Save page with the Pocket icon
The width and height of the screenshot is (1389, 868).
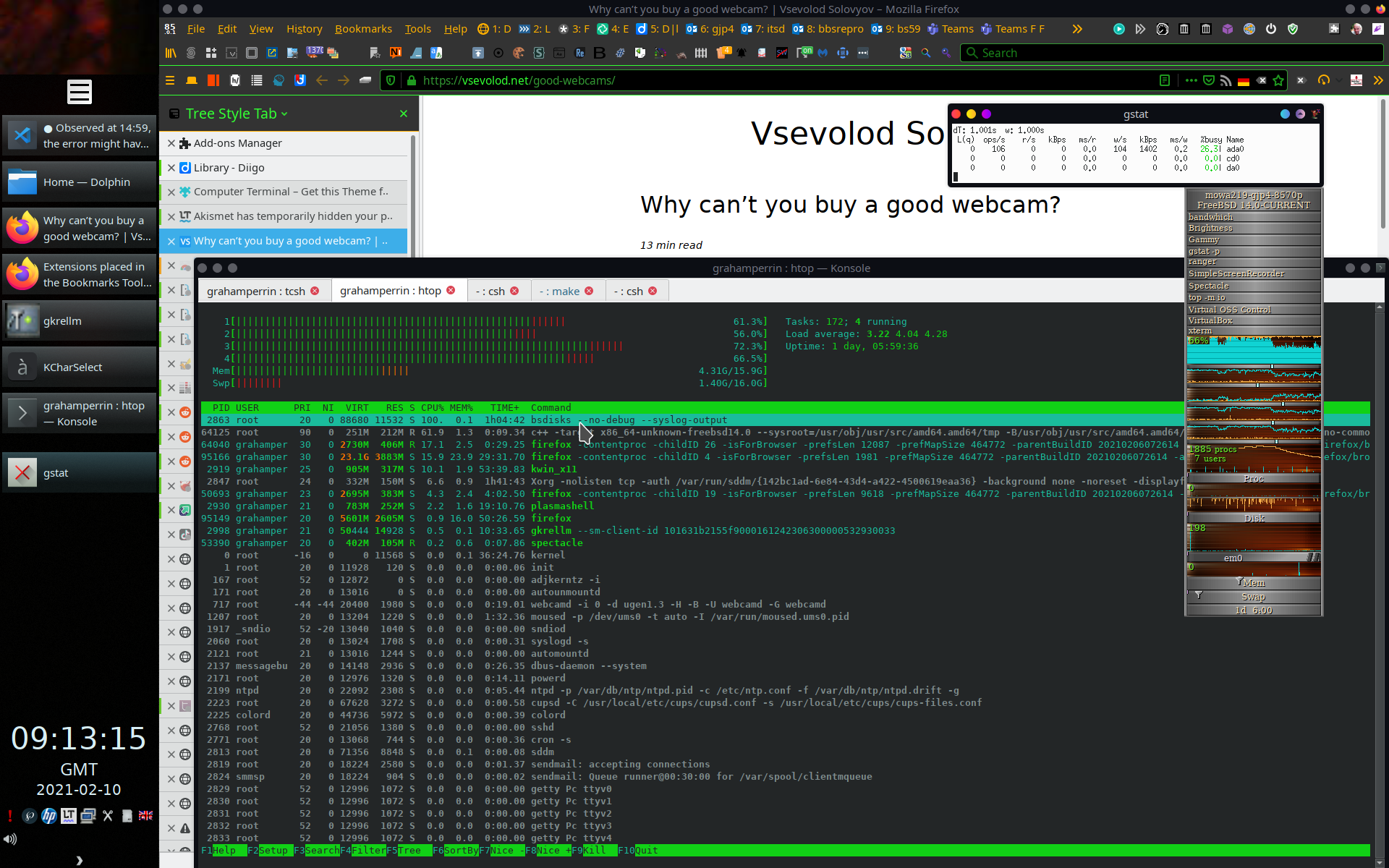pos(1208,80)
